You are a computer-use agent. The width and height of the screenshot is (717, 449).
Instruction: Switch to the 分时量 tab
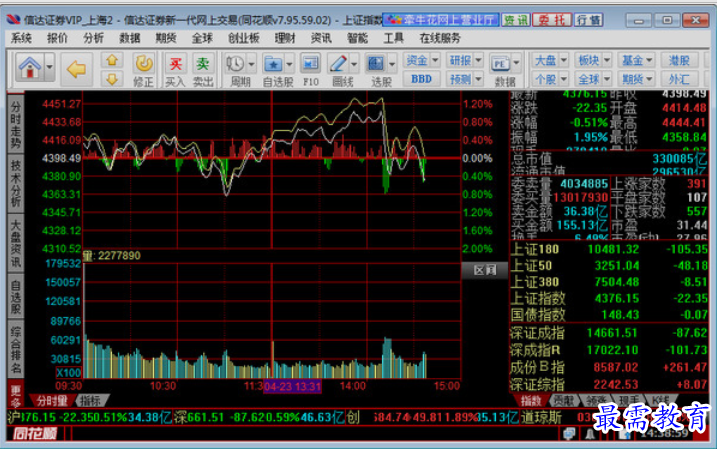coord(52,401)
